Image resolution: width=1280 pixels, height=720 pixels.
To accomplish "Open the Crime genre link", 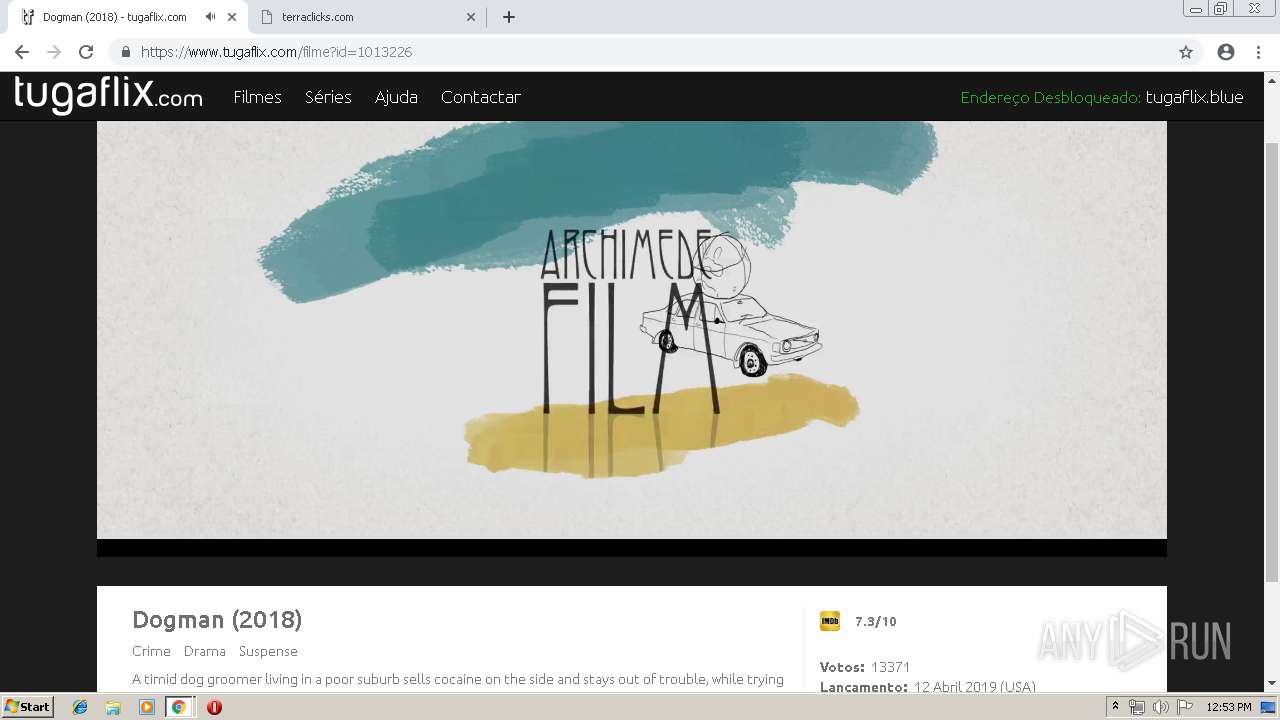I will 151,651.
